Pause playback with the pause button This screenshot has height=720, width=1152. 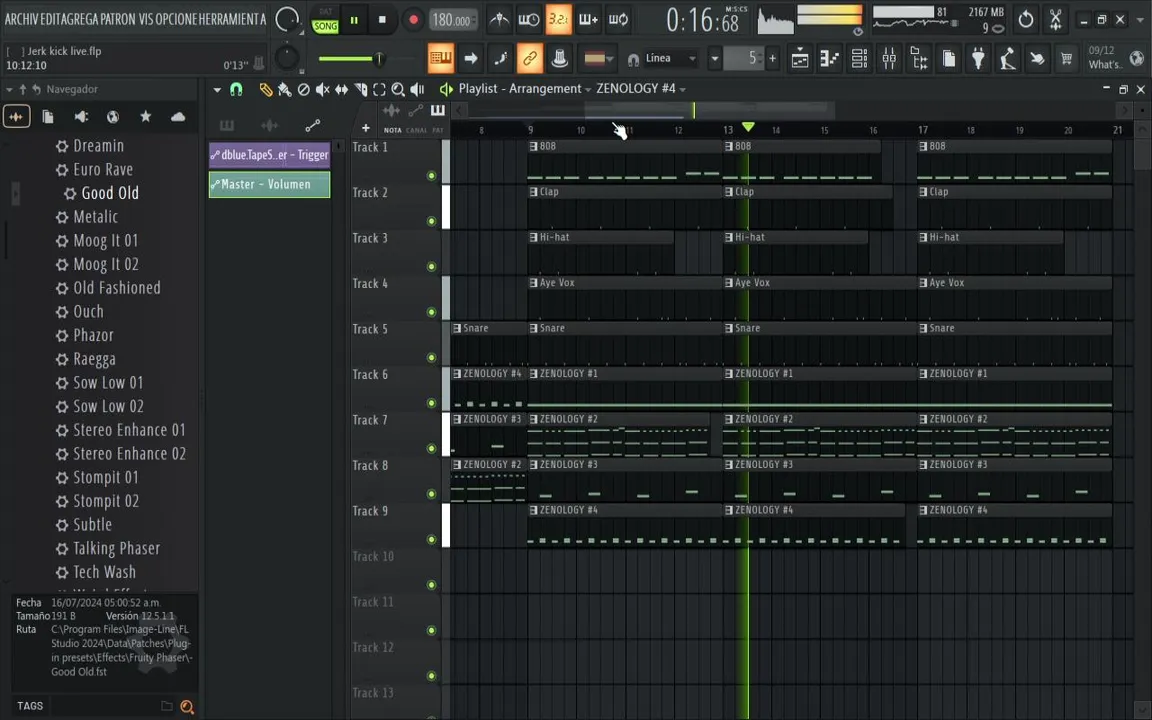[x=353, y=20]
